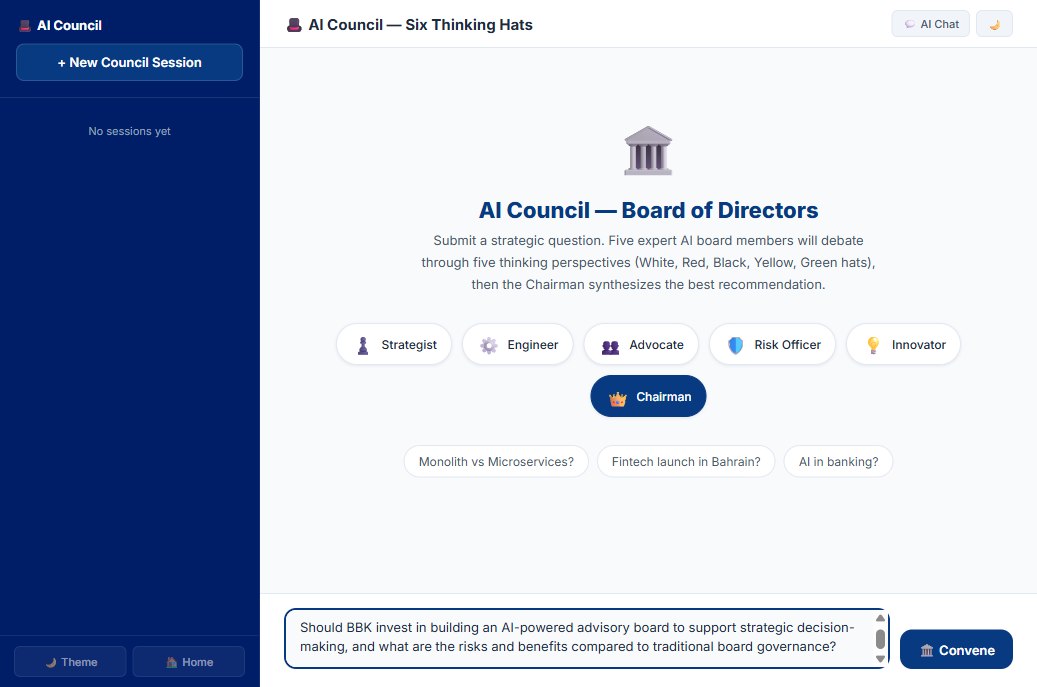Image resolution: width=1037 pixels, height=687 pixels.
Task: Click the chess pawn Strategist icon
Action: tap(362, 345)
